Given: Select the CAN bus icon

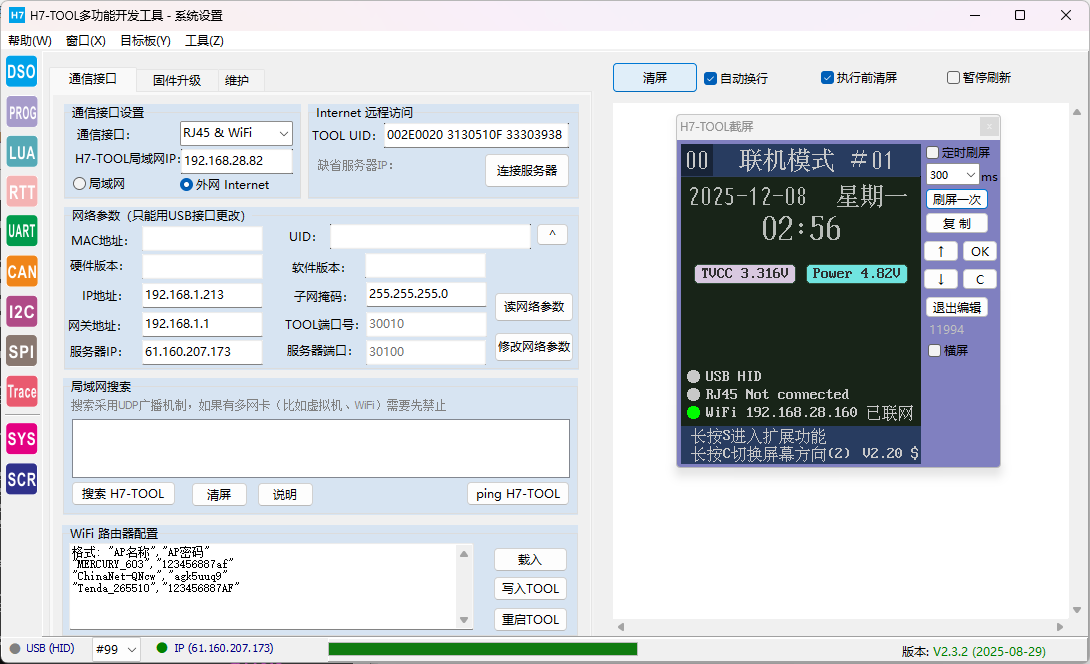Looking at the screenshot, I should point(22,271).
